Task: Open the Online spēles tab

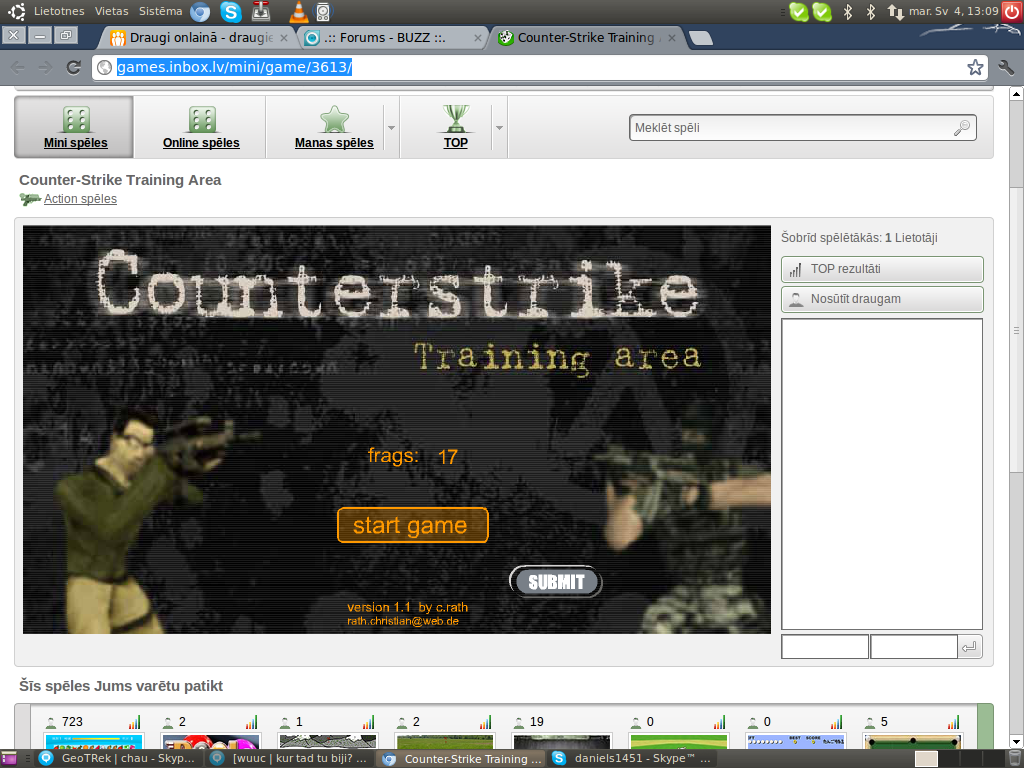Action: pyautogui.click(x=200, y=127)
